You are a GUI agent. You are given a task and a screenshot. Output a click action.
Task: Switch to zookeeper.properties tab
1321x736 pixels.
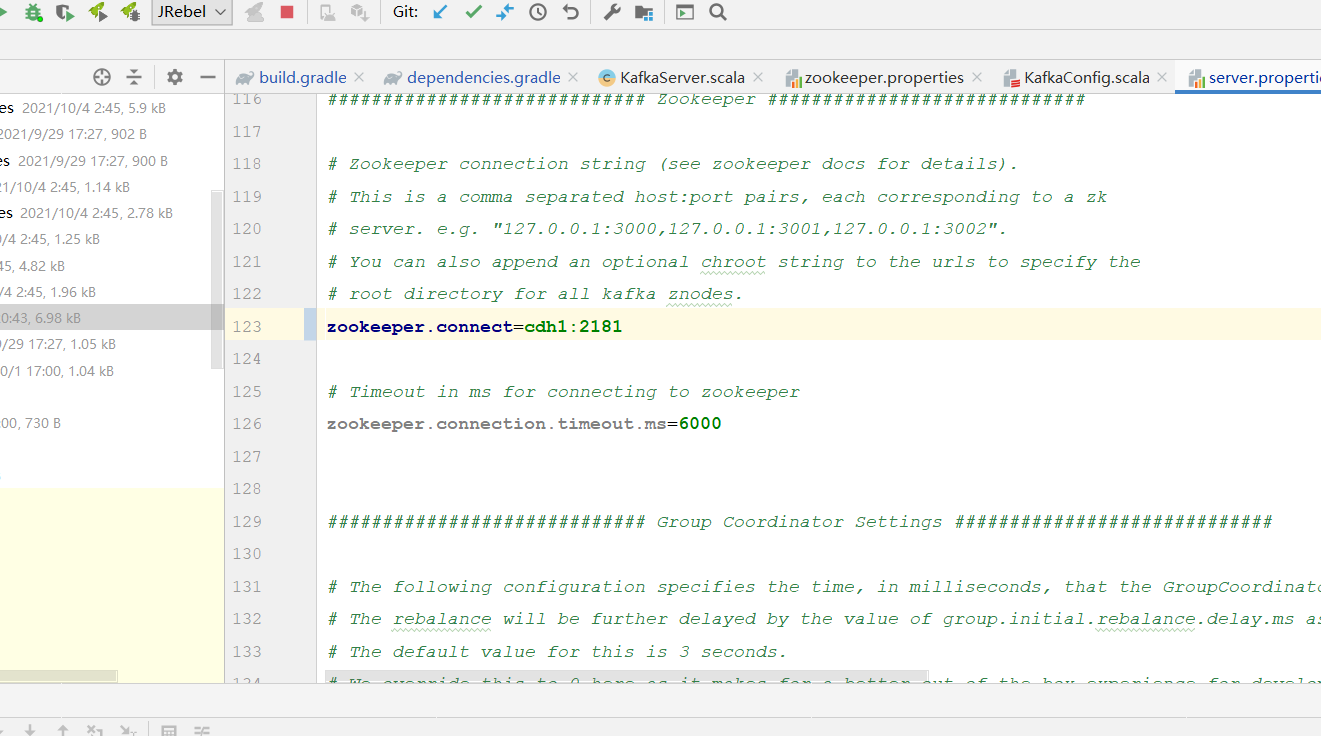(884, 77)
